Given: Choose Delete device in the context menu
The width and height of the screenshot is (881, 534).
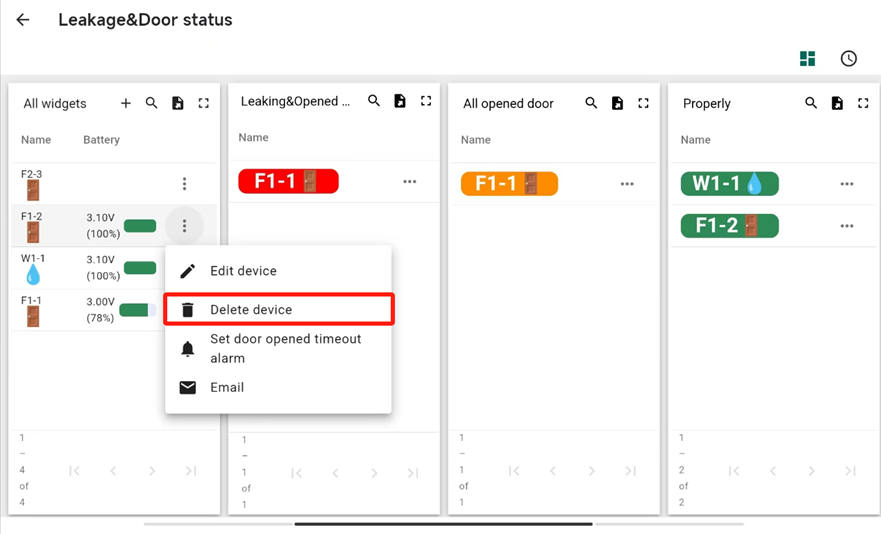Looking at the screenshot, I should (251, 310).
